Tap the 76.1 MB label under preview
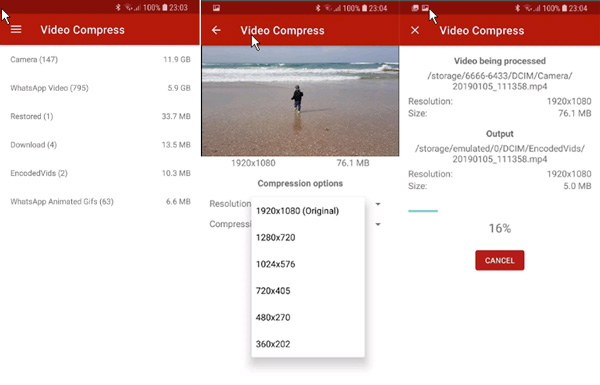The width and height of the screenshot is (600, 385). [x=353, y=163]
